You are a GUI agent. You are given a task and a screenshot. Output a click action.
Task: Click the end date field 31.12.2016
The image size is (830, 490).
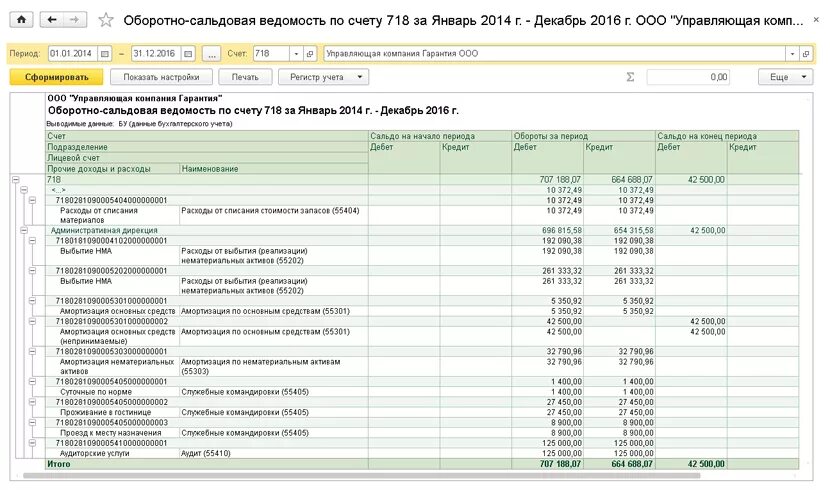pos(156,54)
